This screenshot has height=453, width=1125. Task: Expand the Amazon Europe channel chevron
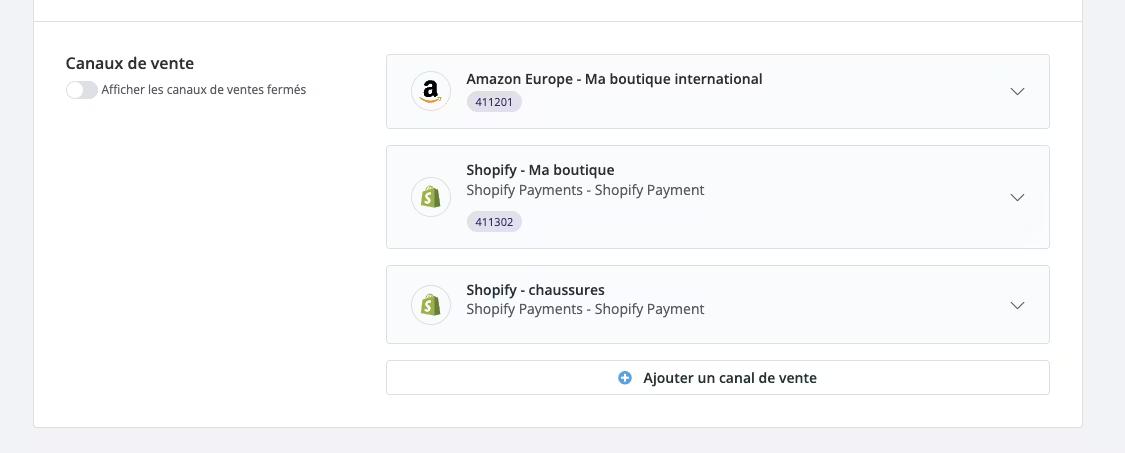[1017, 92]
